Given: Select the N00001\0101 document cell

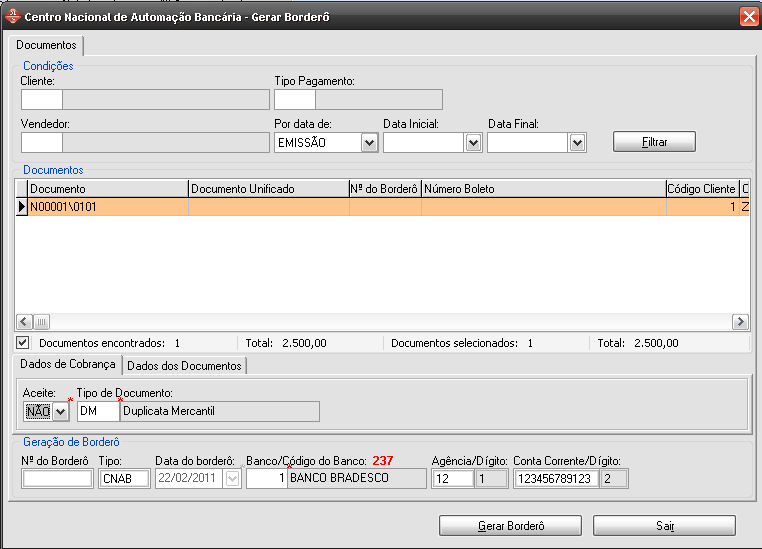Looking at the screenshot, I should pyautogui.click(x=108, y=207).
